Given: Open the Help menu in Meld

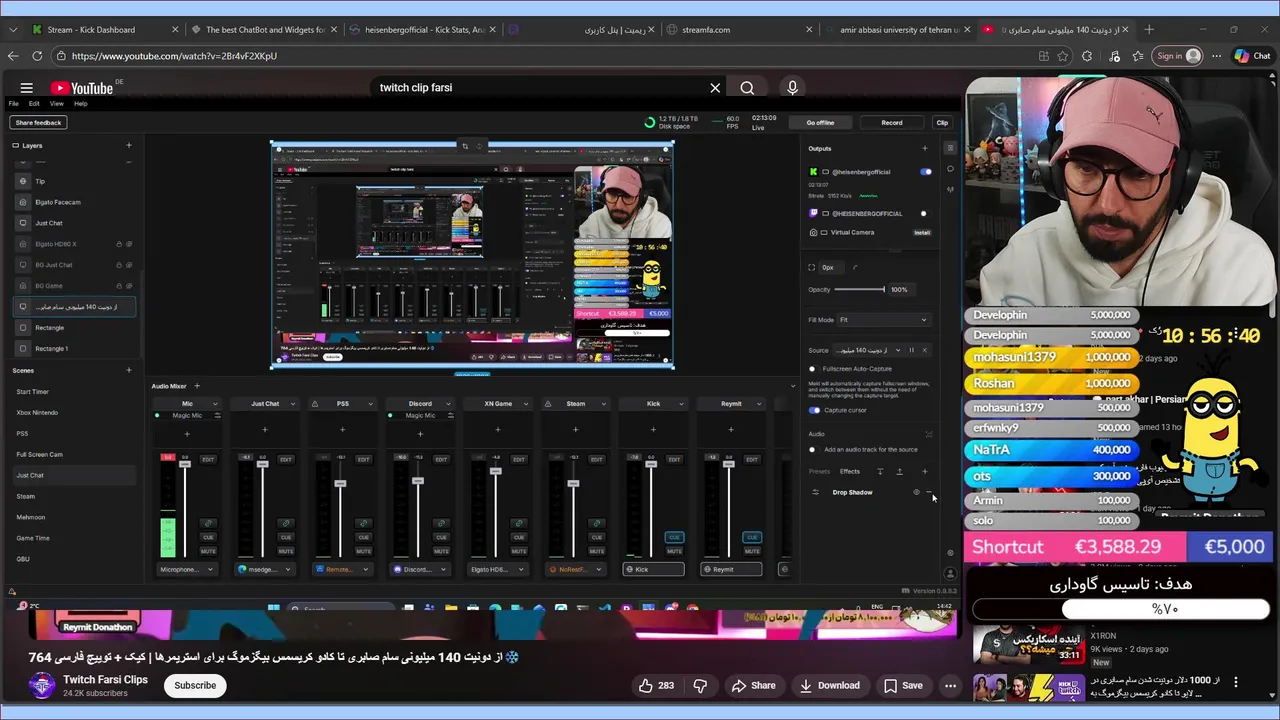Looking at the screenshot, I should point(81,103).
